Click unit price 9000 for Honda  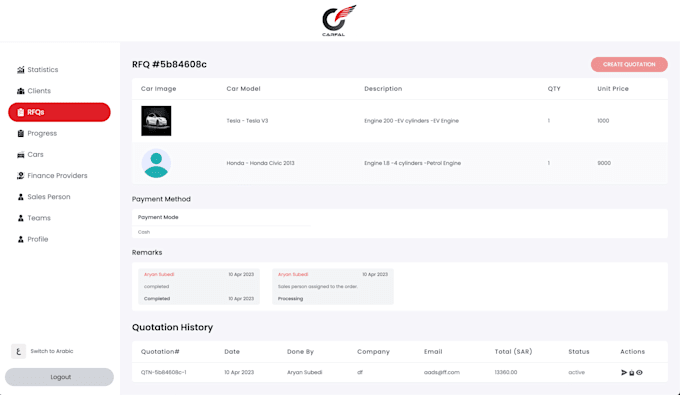pos(604,163)
